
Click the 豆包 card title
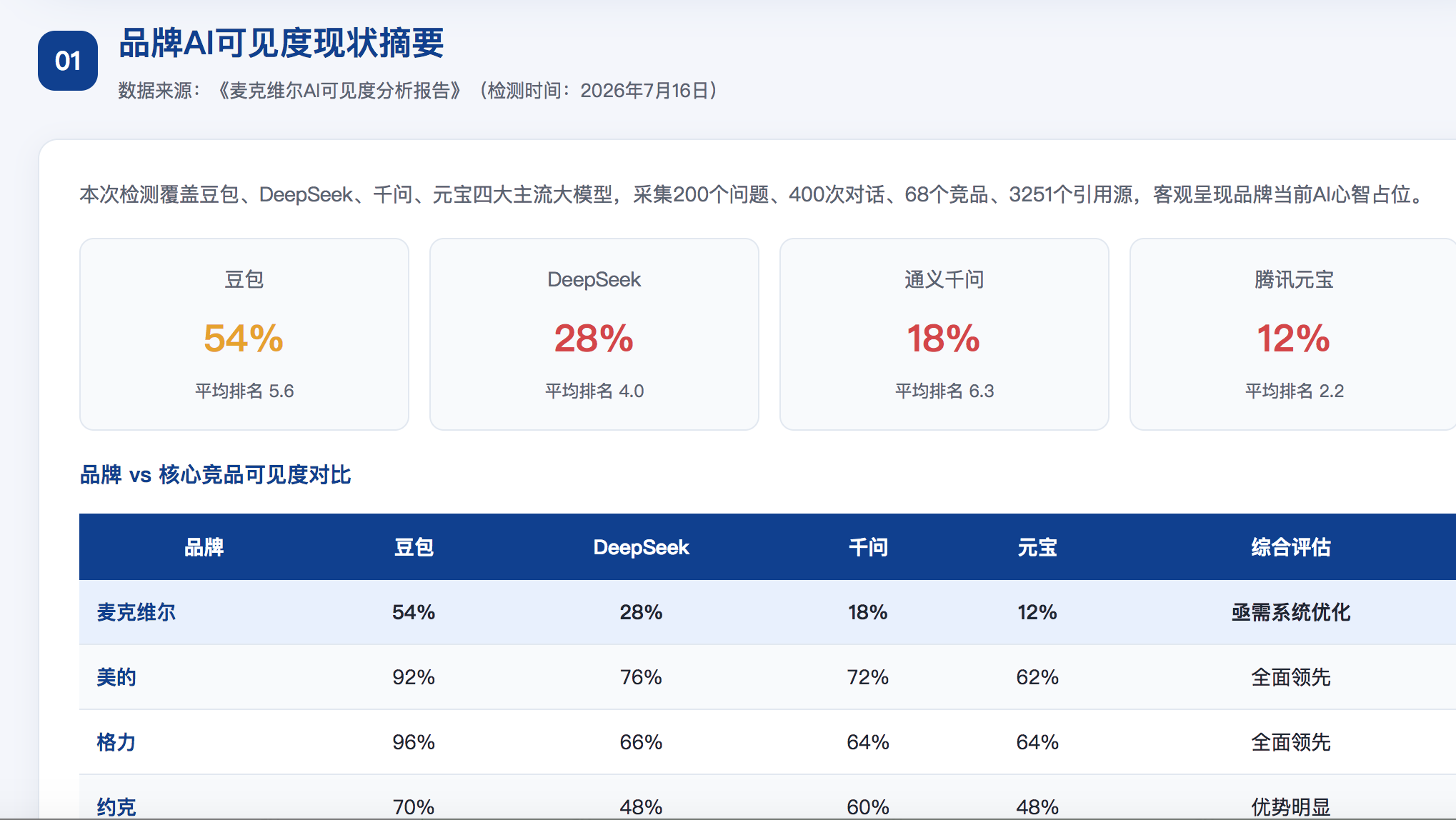pos(244,279)
